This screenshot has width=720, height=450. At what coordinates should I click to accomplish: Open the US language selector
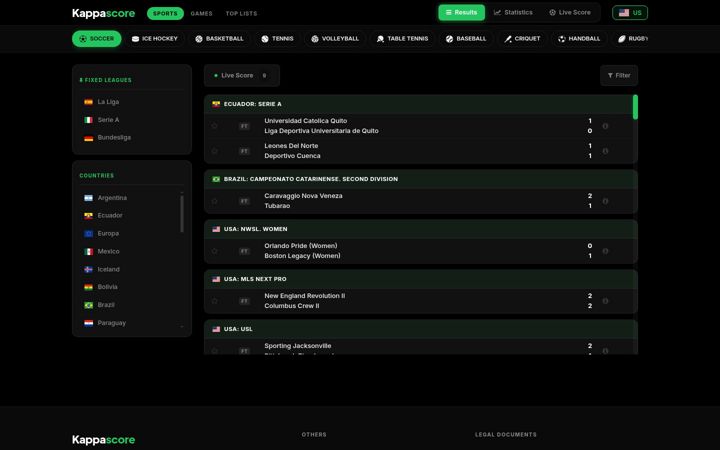tap(630, 12)
